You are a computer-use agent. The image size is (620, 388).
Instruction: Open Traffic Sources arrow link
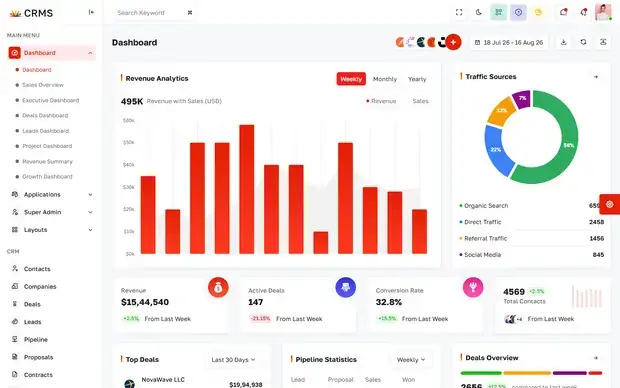pyautogui.click(x=596, y=77)
